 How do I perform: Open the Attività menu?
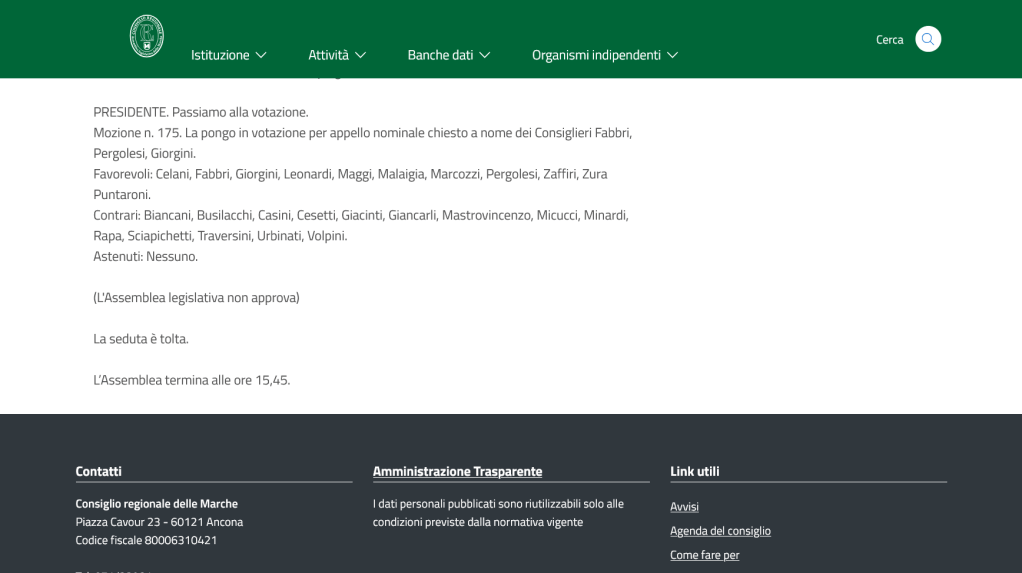328,55
